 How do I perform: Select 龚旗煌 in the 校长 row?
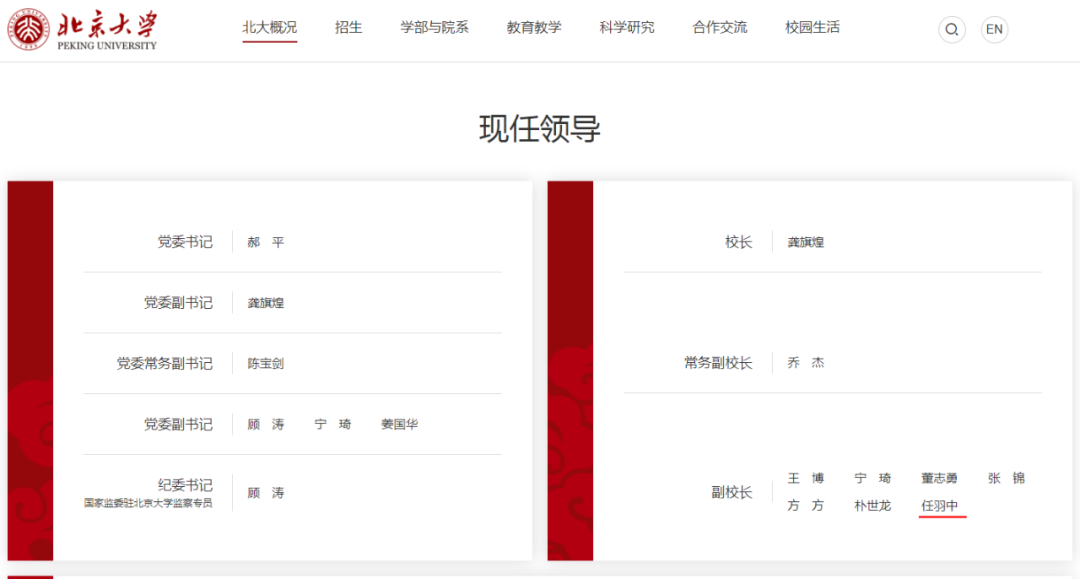click(806, 242)
